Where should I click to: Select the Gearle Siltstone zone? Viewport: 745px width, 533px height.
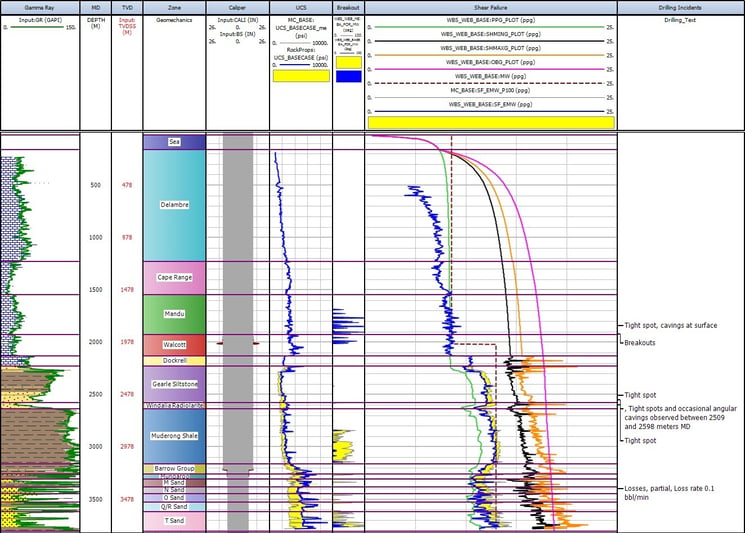(x=174, y=384)
